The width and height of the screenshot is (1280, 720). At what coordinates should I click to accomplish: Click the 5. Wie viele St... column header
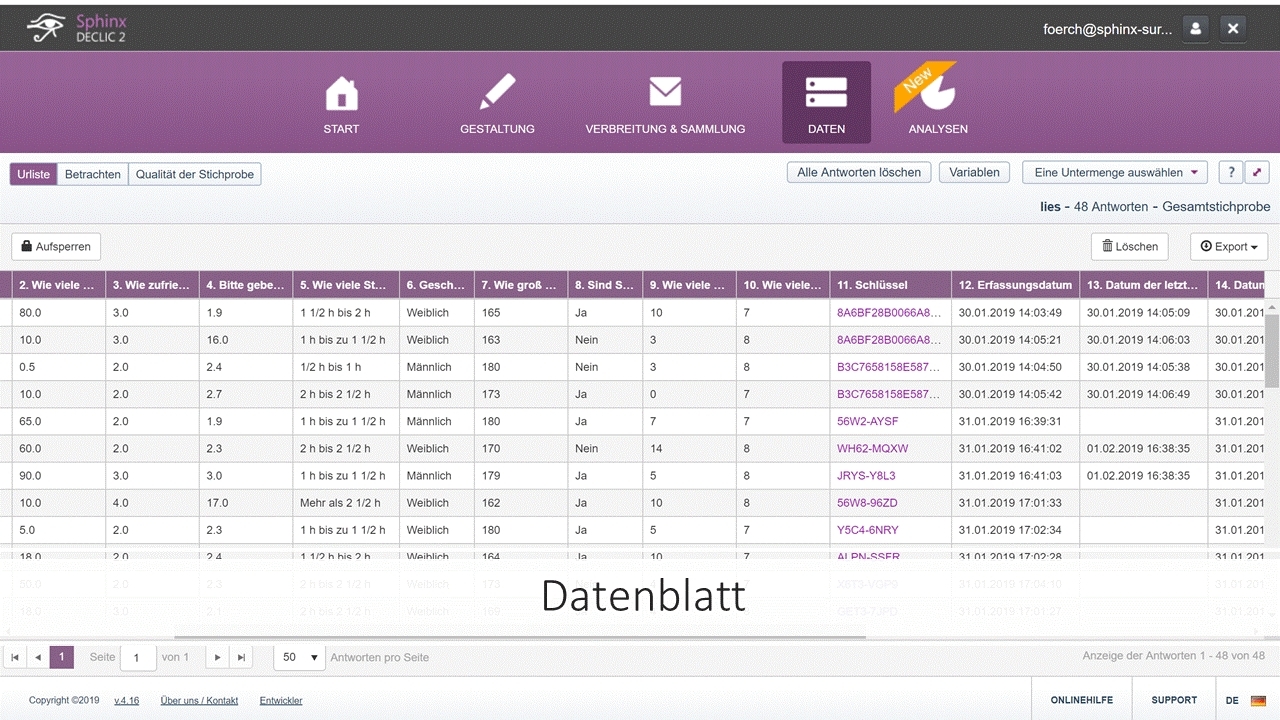[x=346, y=285]
